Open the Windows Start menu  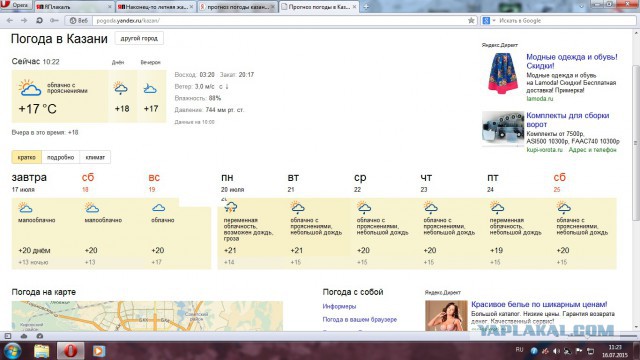pos(12,351)
